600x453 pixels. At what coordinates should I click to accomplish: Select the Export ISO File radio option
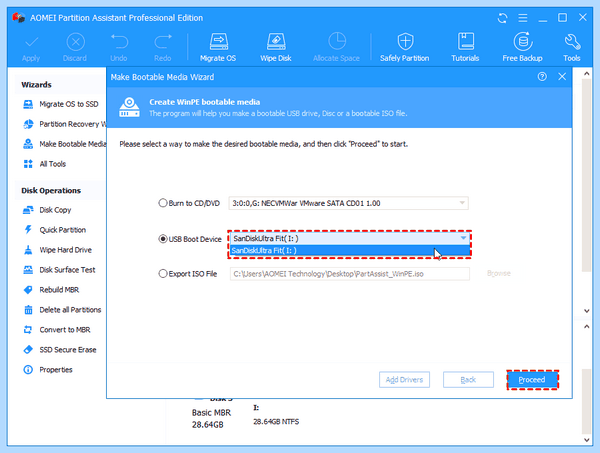tap(163, 274)
